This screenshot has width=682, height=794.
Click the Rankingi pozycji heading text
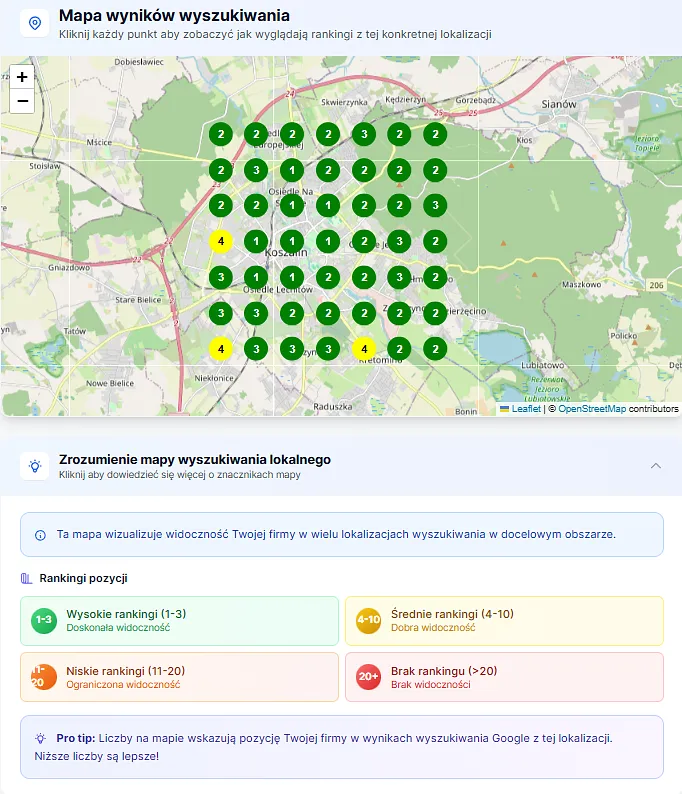tap(84, 578)
